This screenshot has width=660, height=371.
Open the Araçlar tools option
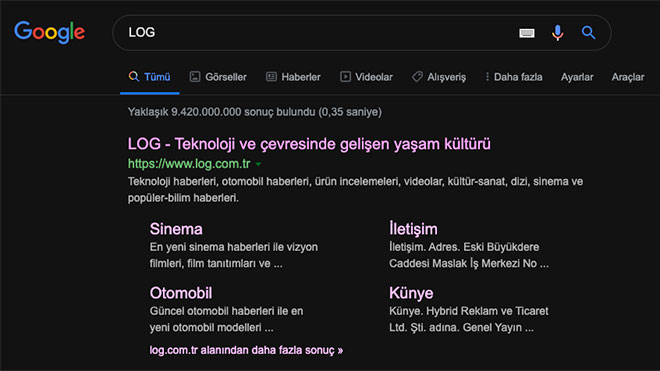(628, 77)
